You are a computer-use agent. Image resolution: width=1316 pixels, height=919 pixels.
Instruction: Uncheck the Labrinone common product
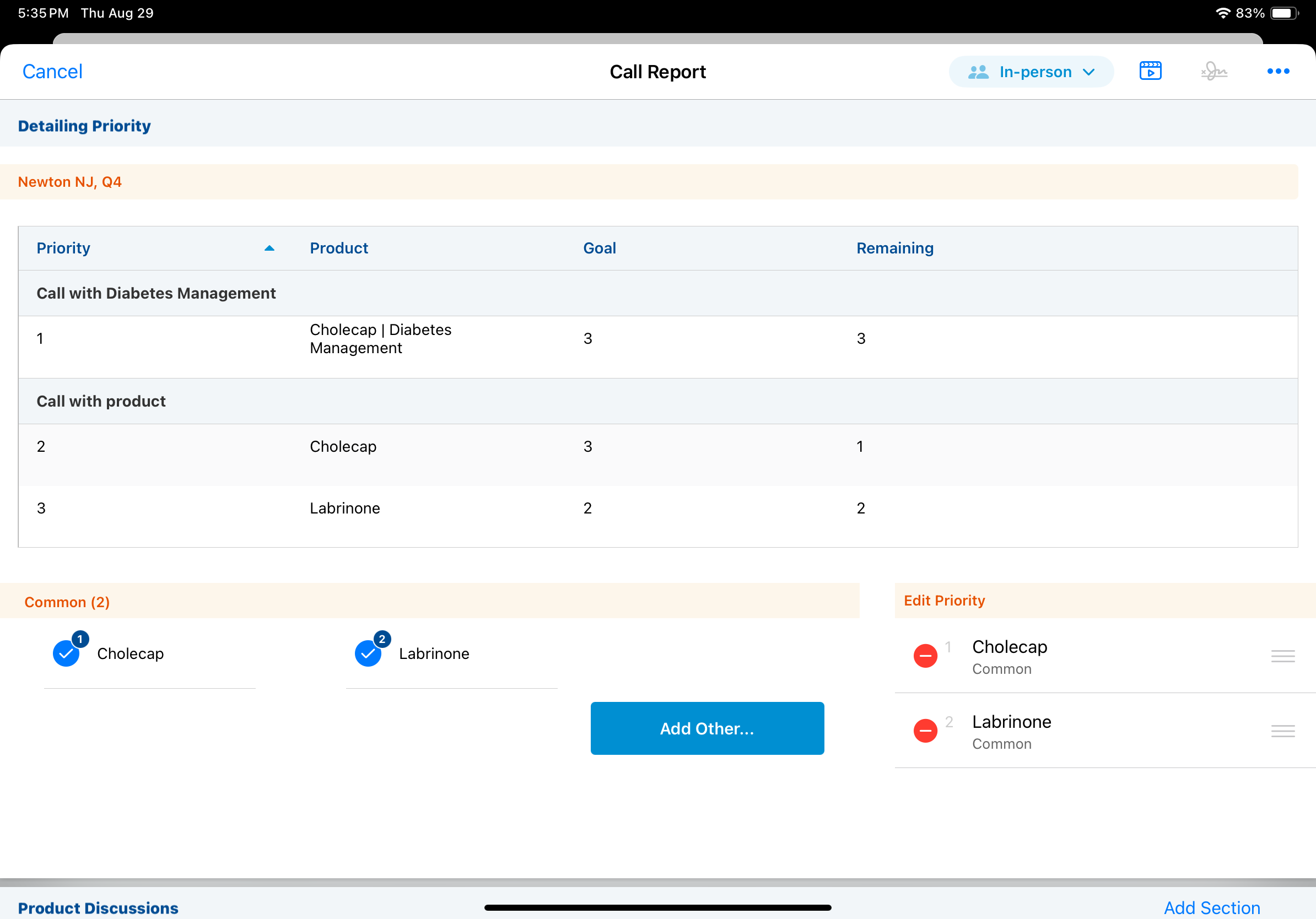[368, 653]
